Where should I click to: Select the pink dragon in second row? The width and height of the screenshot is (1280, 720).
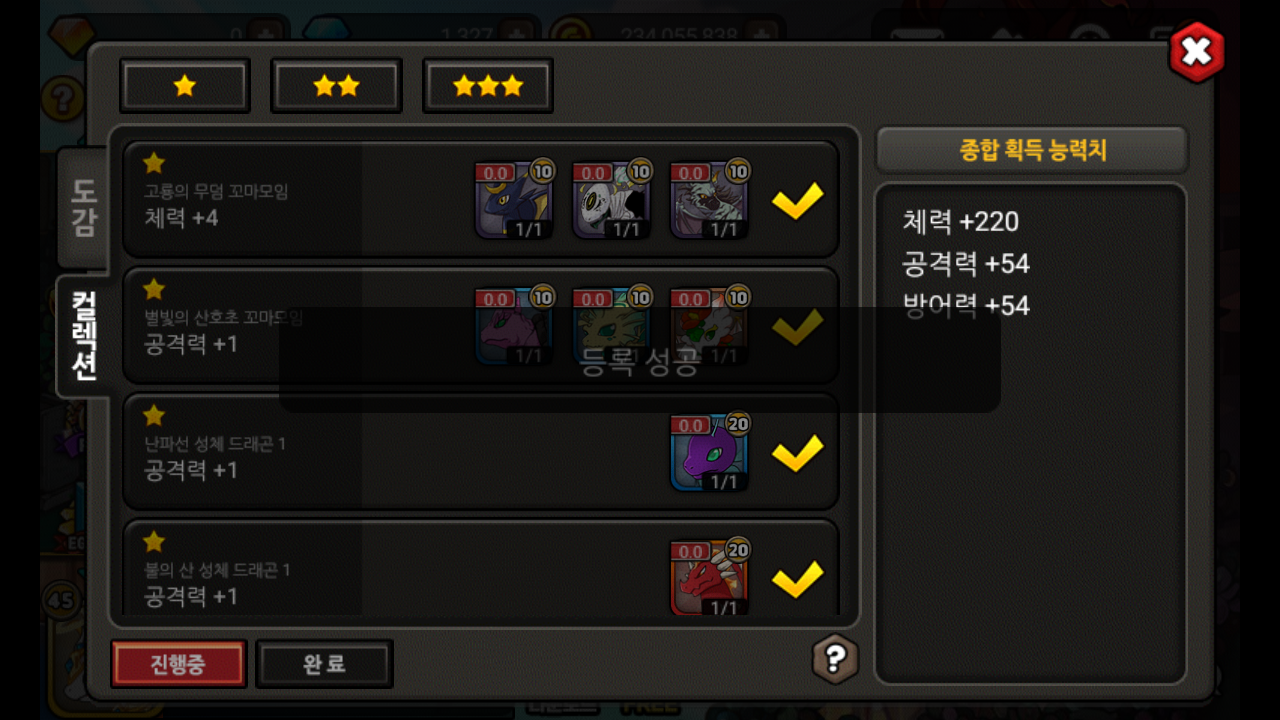[x=514, y=326]
